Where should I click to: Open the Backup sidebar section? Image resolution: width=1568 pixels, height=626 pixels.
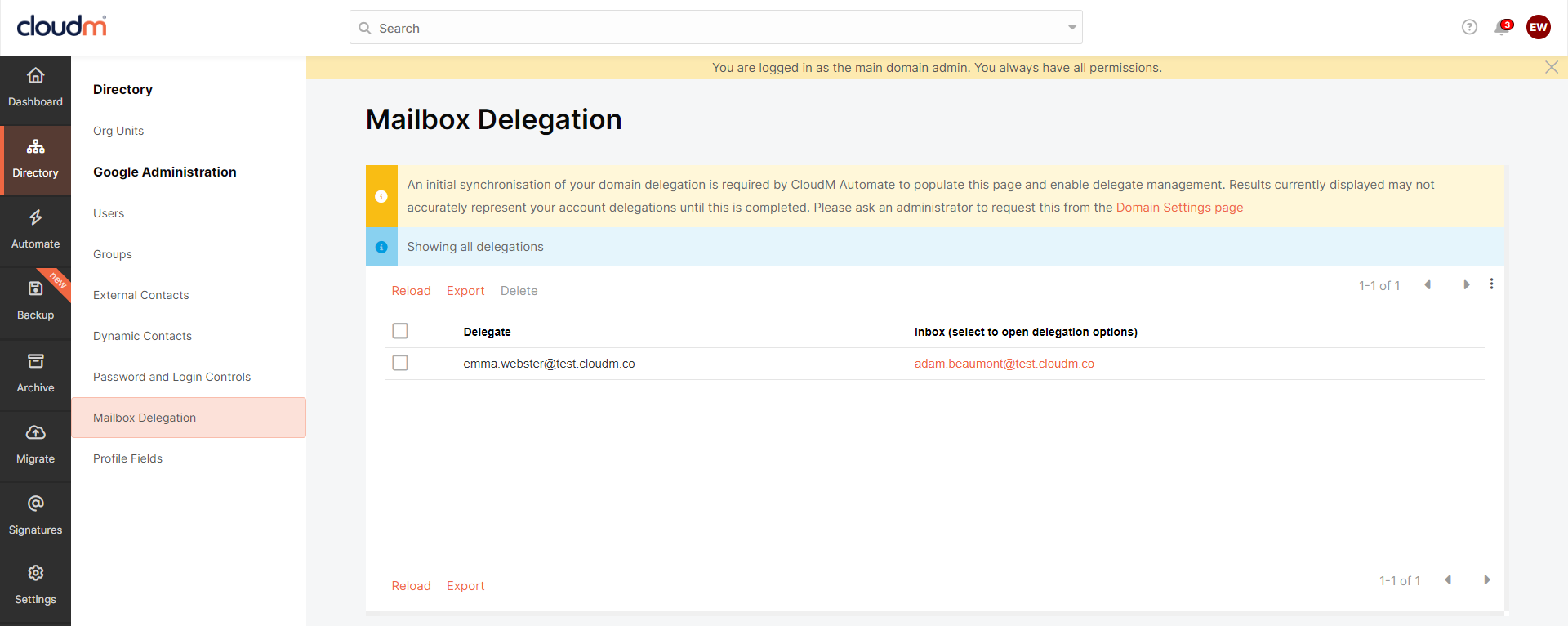click(35, 302)
